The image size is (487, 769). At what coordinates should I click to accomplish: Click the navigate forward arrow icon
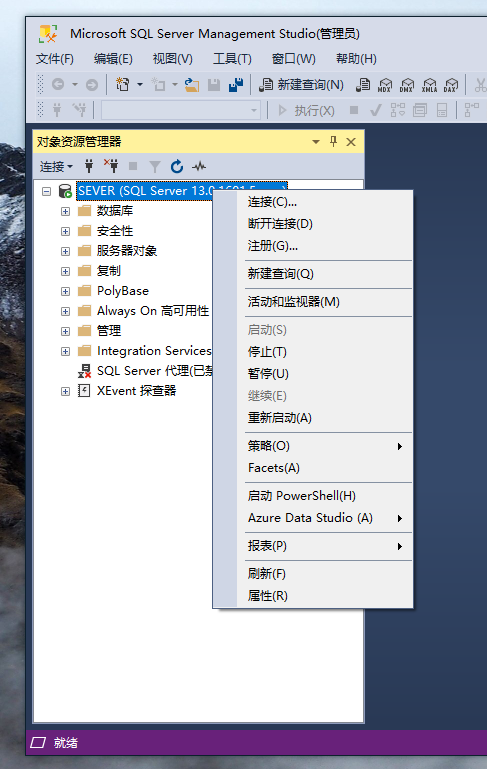point(91,84)
